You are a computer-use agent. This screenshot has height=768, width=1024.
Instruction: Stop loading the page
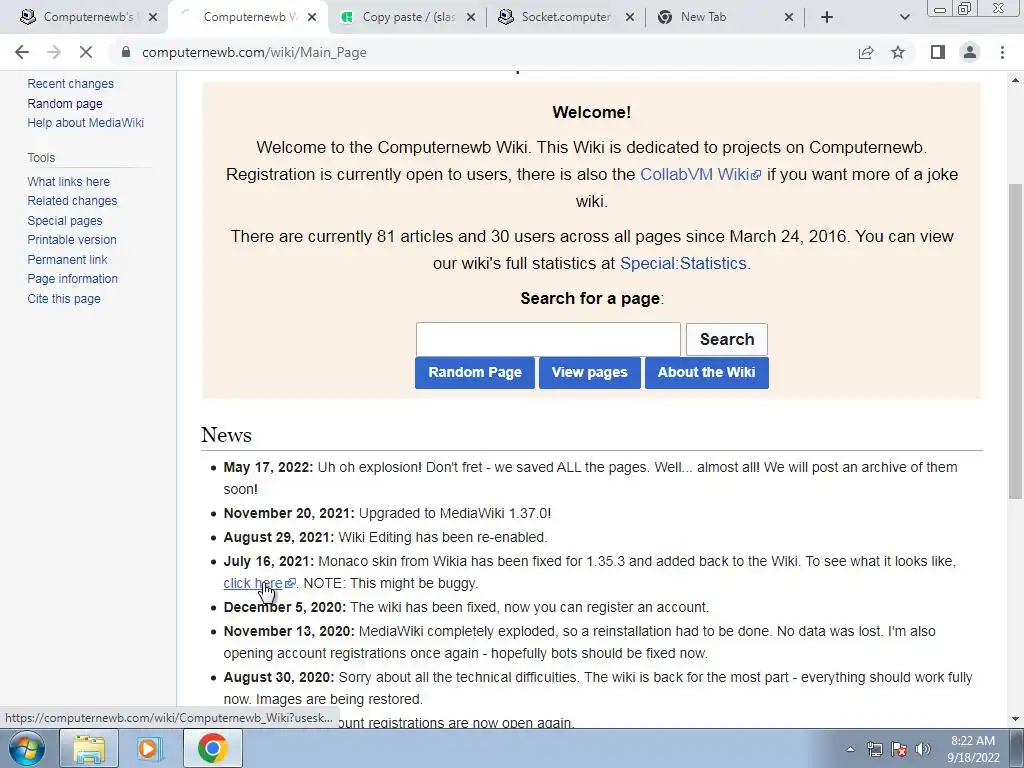86,52
